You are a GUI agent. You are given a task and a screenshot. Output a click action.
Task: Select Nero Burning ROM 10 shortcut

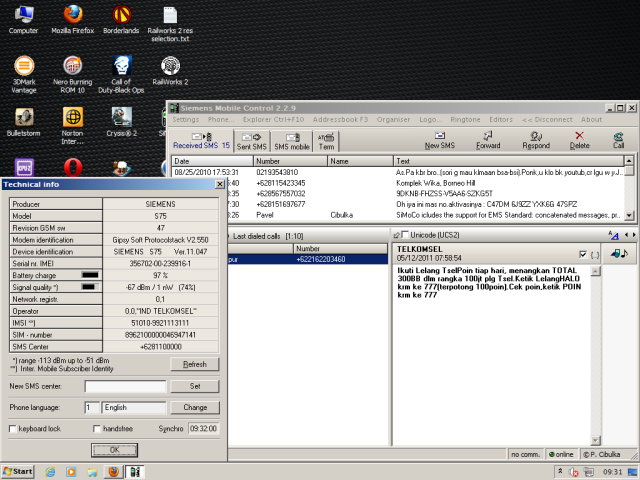(73, 74)
